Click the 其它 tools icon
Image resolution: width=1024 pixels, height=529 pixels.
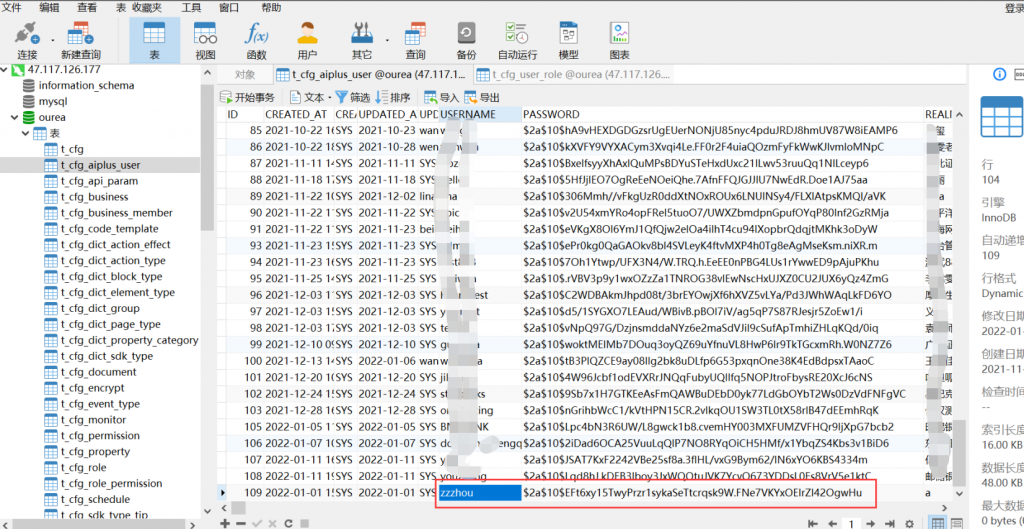tap(361, 40)
